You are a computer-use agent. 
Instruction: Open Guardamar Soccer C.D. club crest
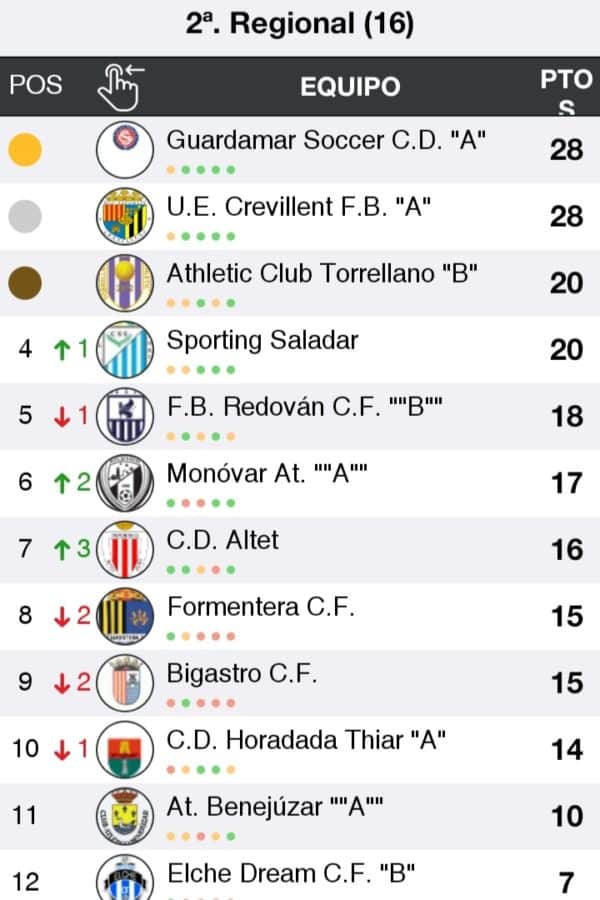125,150
